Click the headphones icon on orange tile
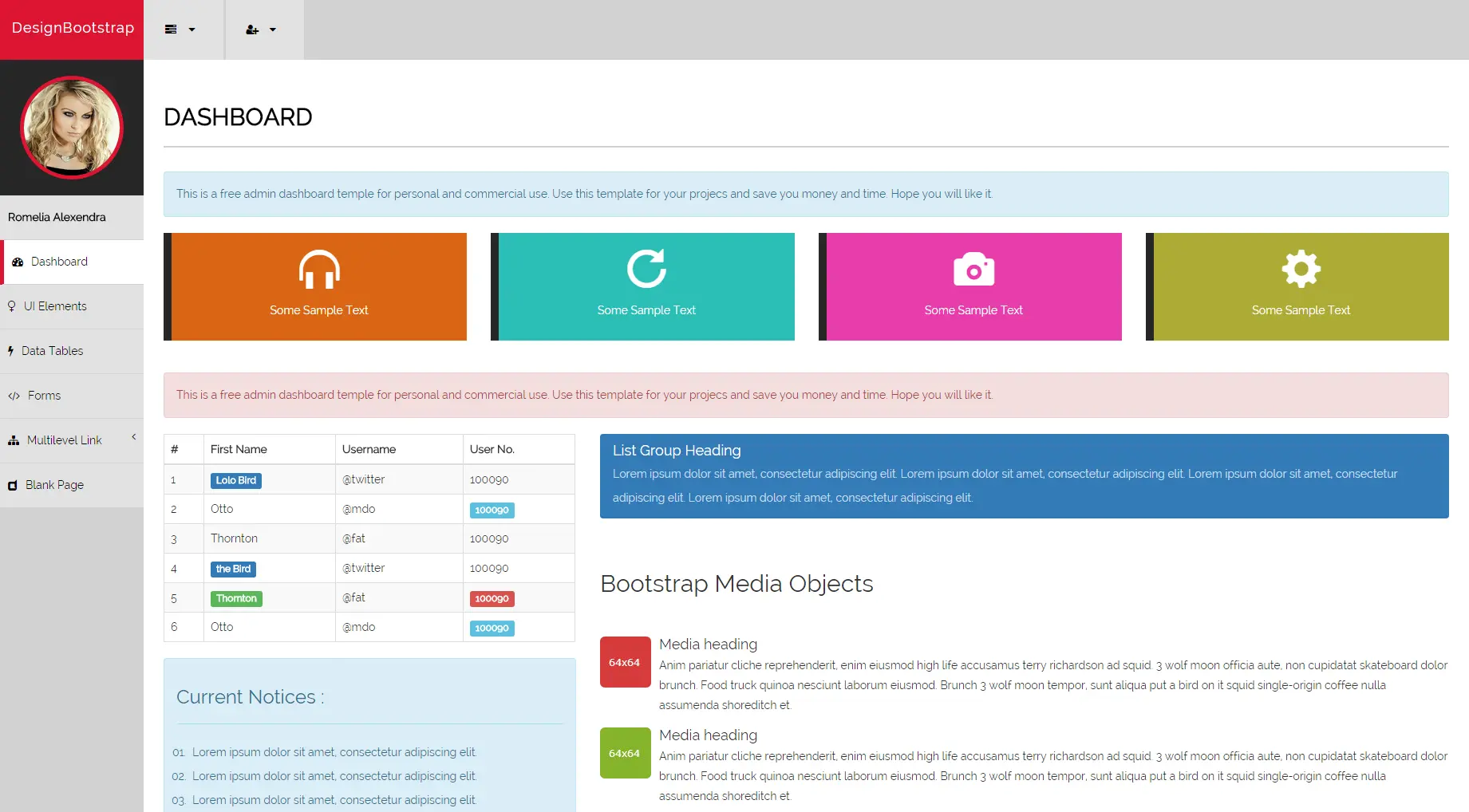1469x812 pixels. click(319, 269)
